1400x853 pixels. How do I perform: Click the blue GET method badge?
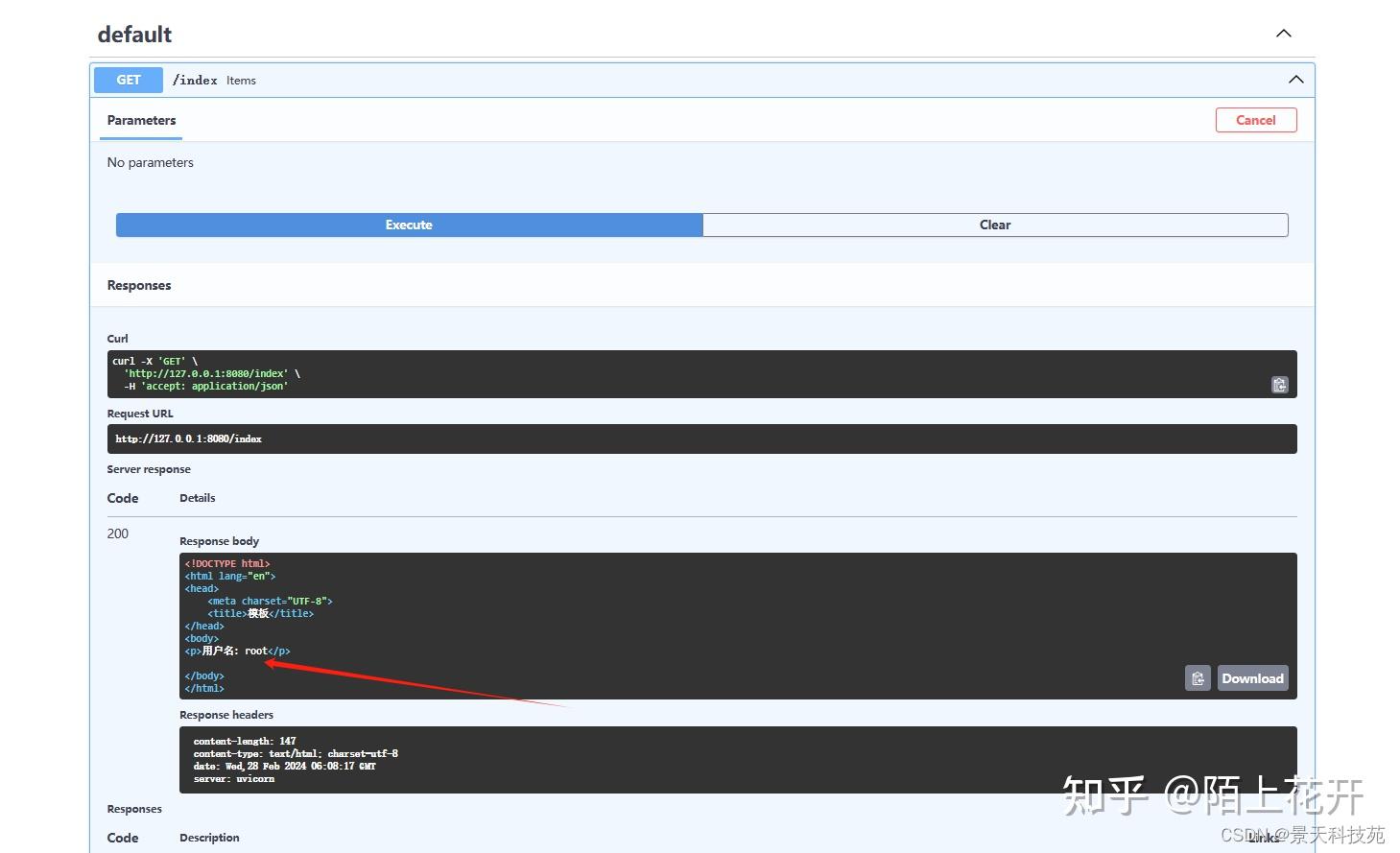pos(129,80)
